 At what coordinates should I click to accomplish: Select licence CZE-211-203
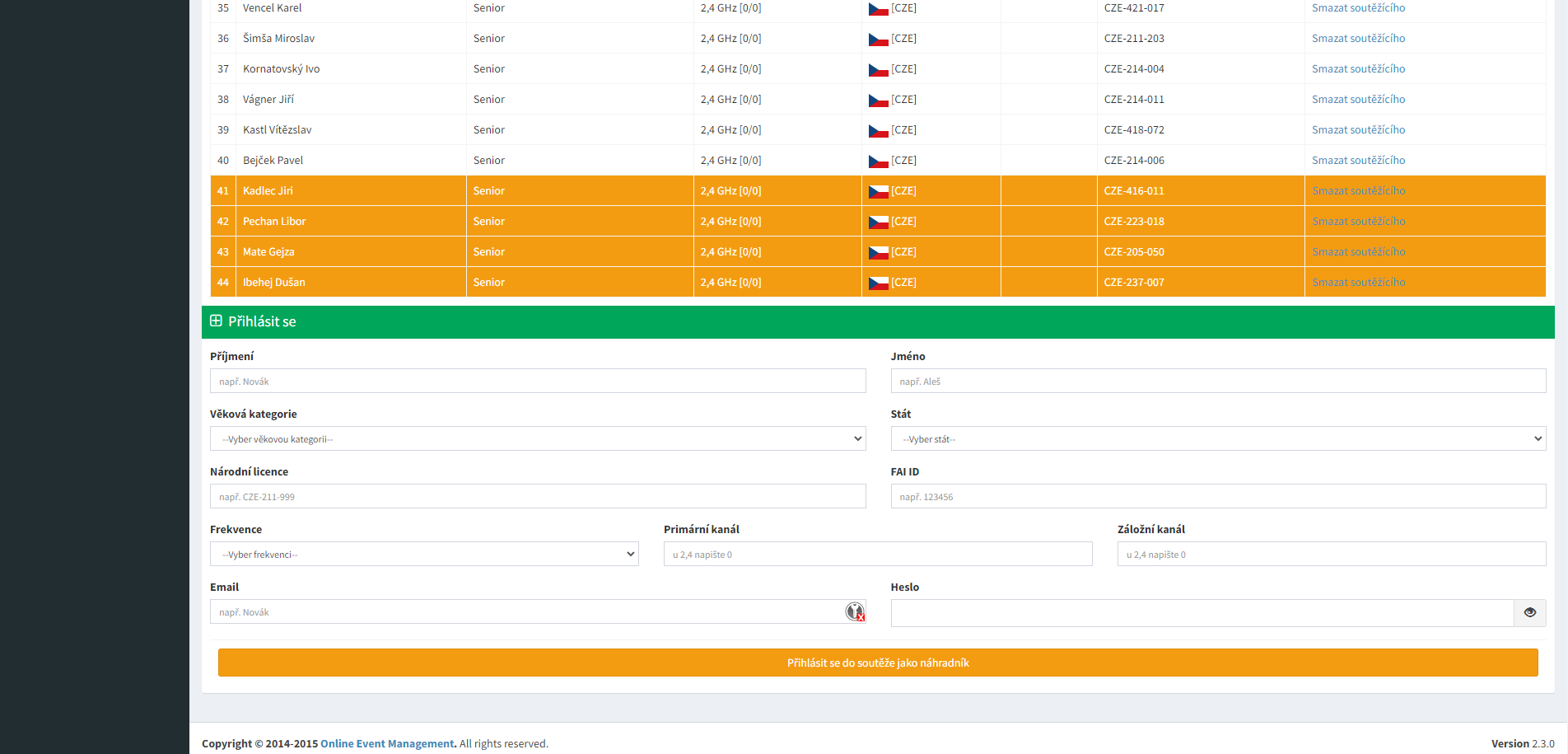[x=1134, y=38]
